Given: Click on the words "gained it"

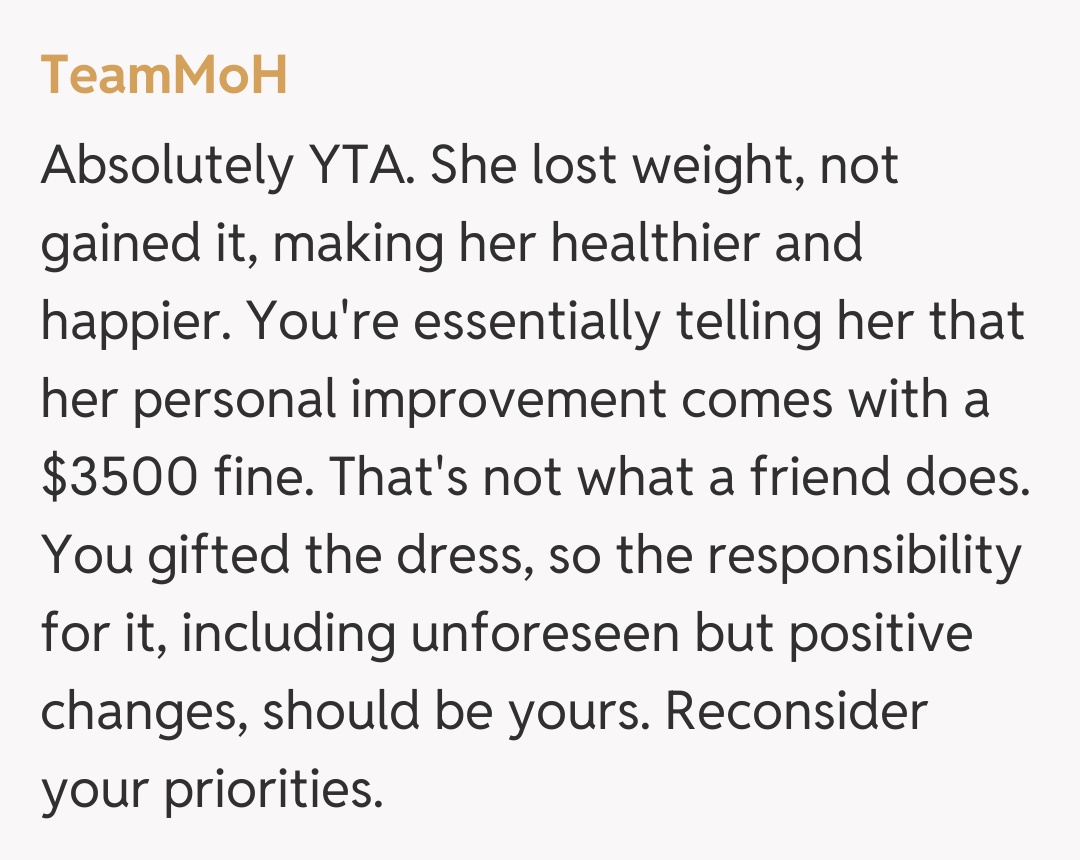Looking at the screenshot, I should pos(146,245).
